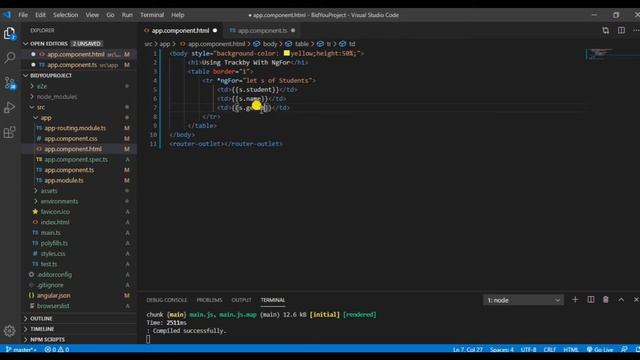Expand the node_modules folder

(x=79, y=97)
